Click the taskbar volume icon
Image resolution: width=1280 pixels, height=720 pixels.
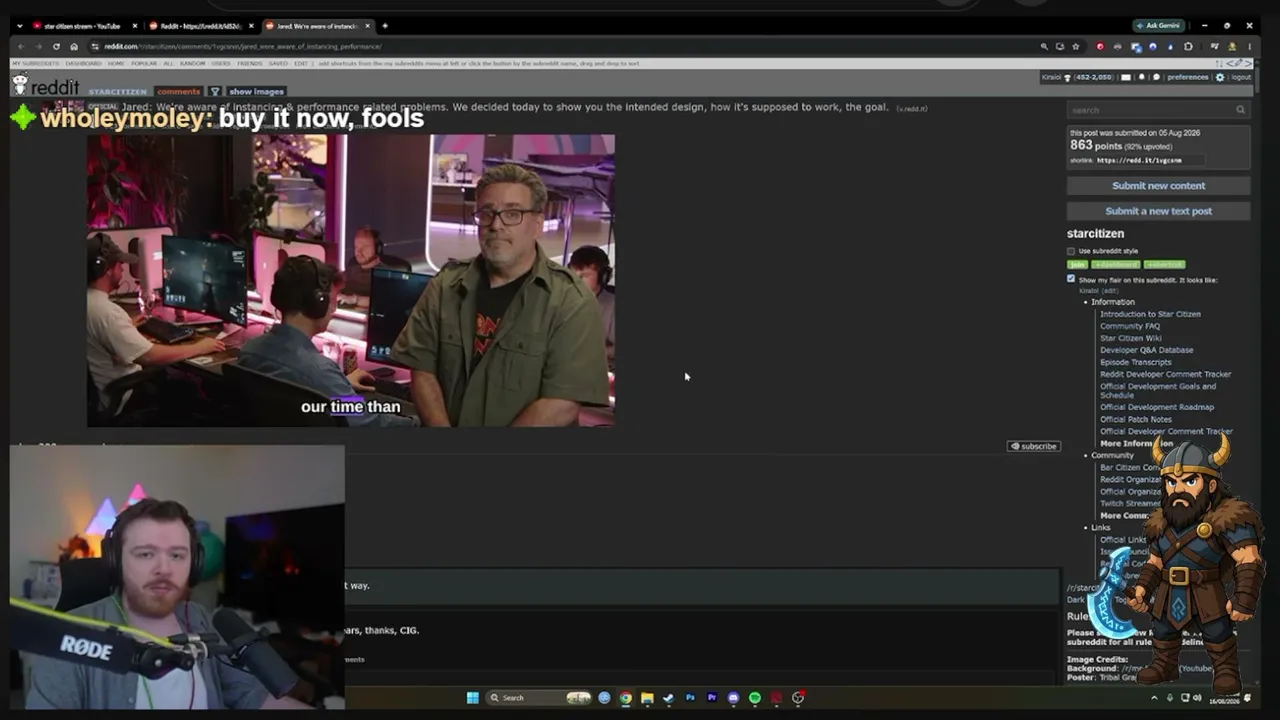pos(1198,698)
